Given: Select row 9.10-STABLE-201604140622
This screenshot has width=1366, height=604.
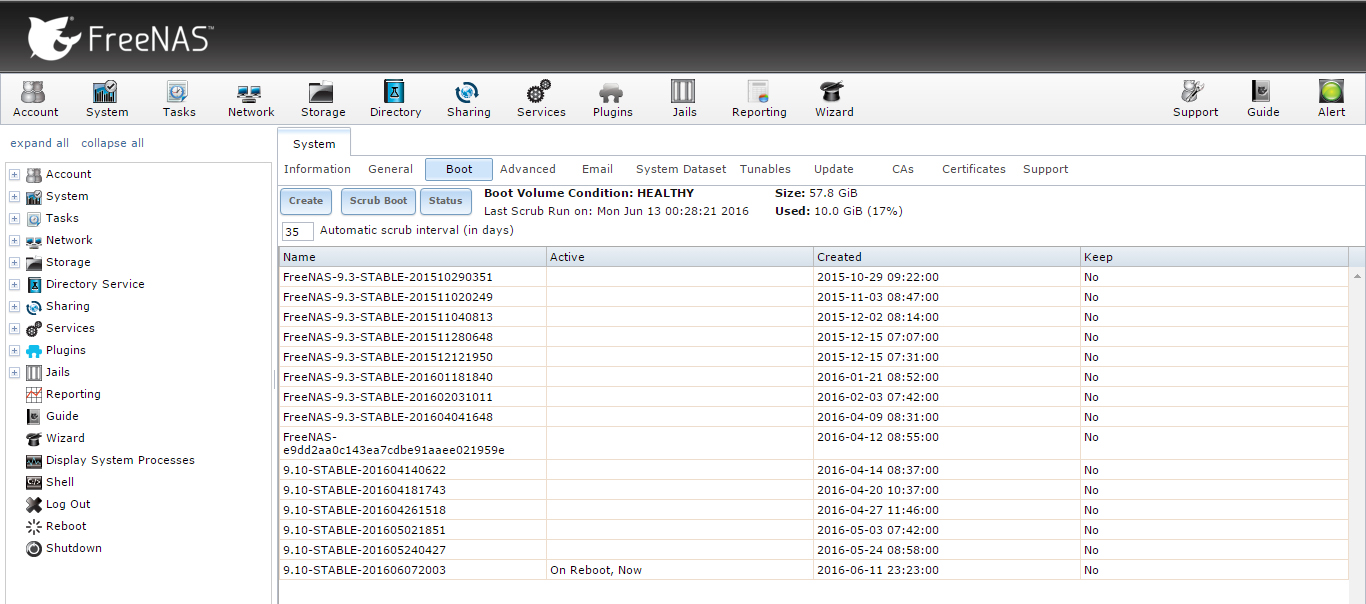Looking at the screenshot, I should (813, 470).
